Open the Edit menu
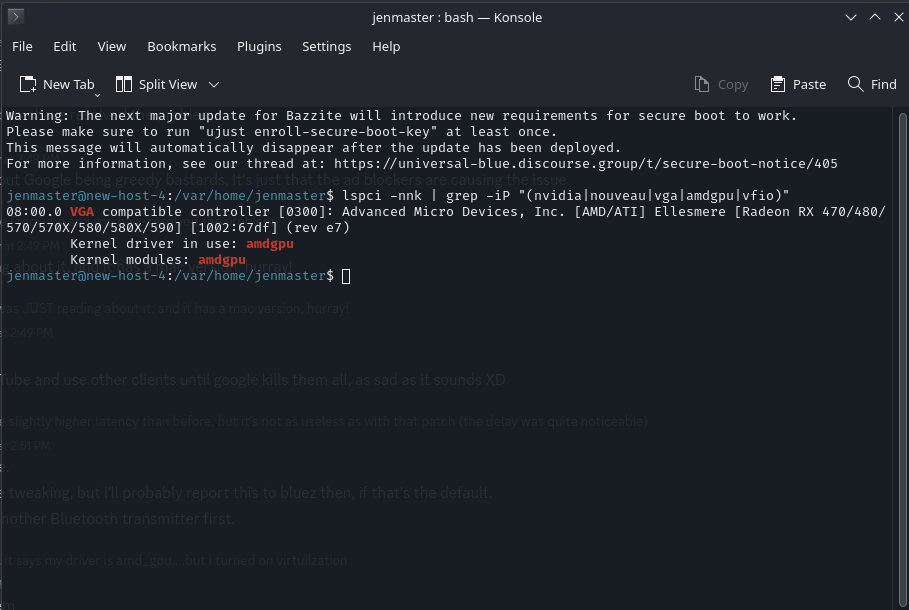909x610 pixels. coord(64,46)
